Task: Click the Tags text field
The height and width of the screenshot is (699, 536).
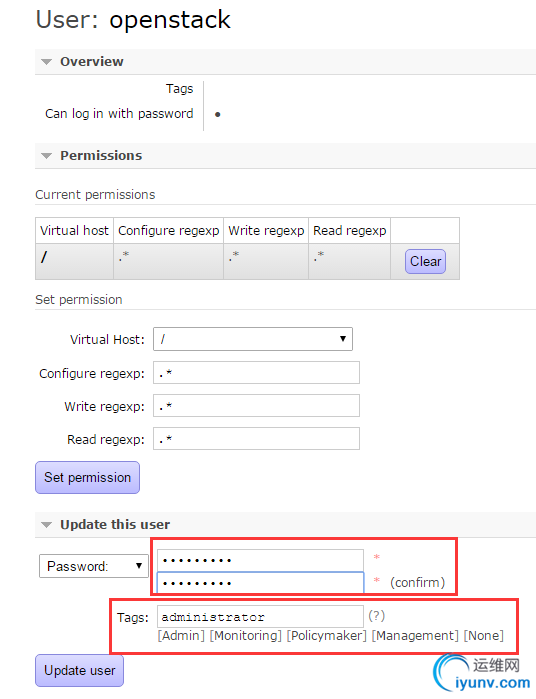Action: pos(260,617)
